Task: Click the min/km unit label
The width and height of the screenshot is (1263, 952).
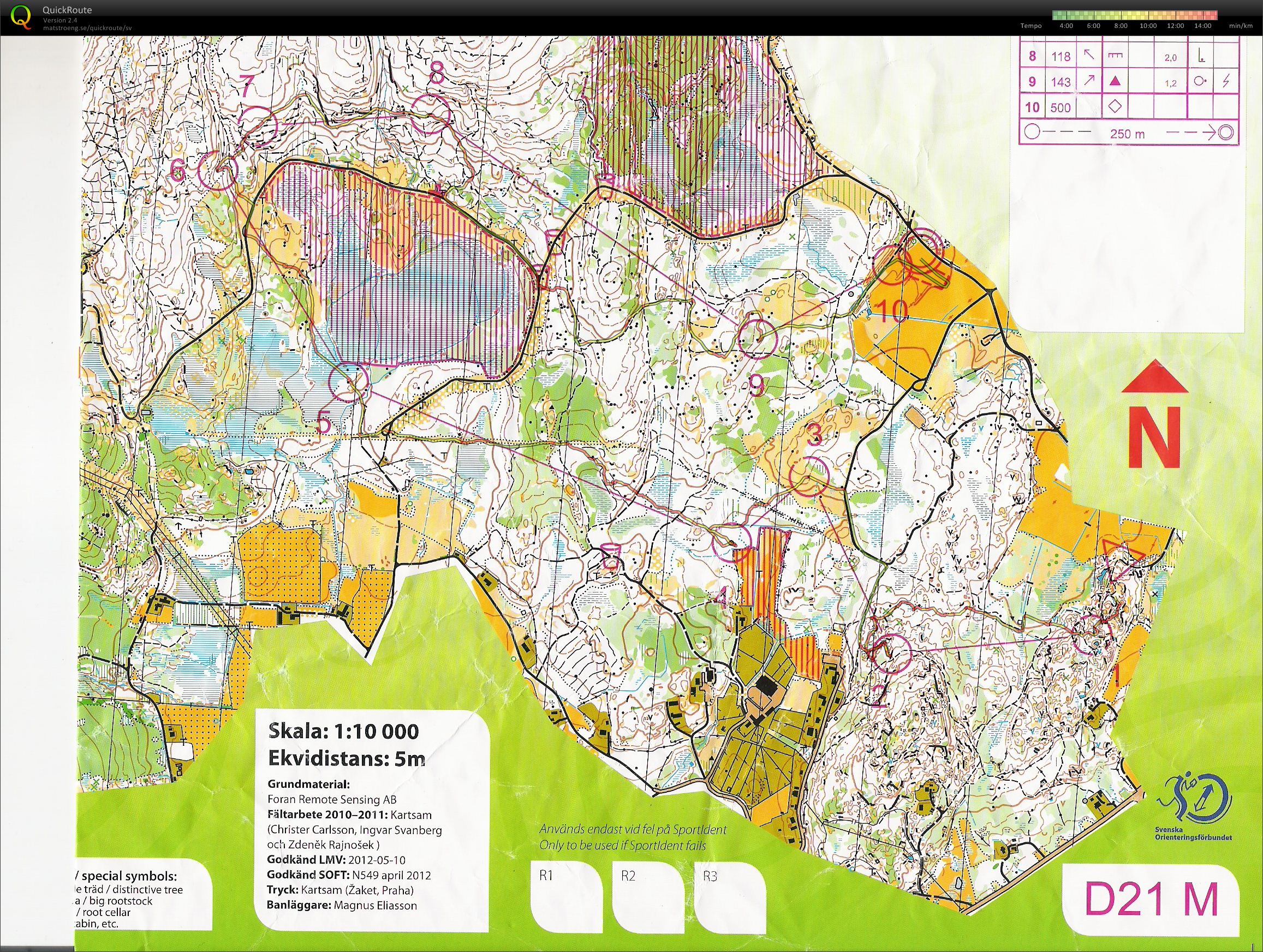Action: pos(1240,26)
